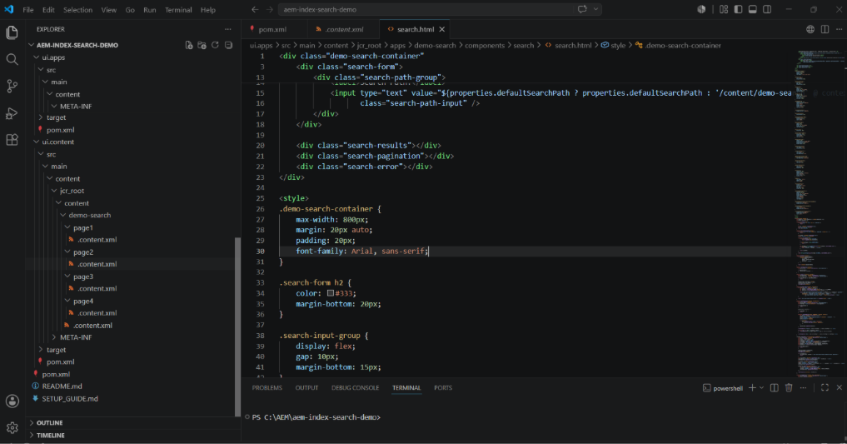Create a new folder in the explorer
This screenshot has height=444, width=847.
202,45
